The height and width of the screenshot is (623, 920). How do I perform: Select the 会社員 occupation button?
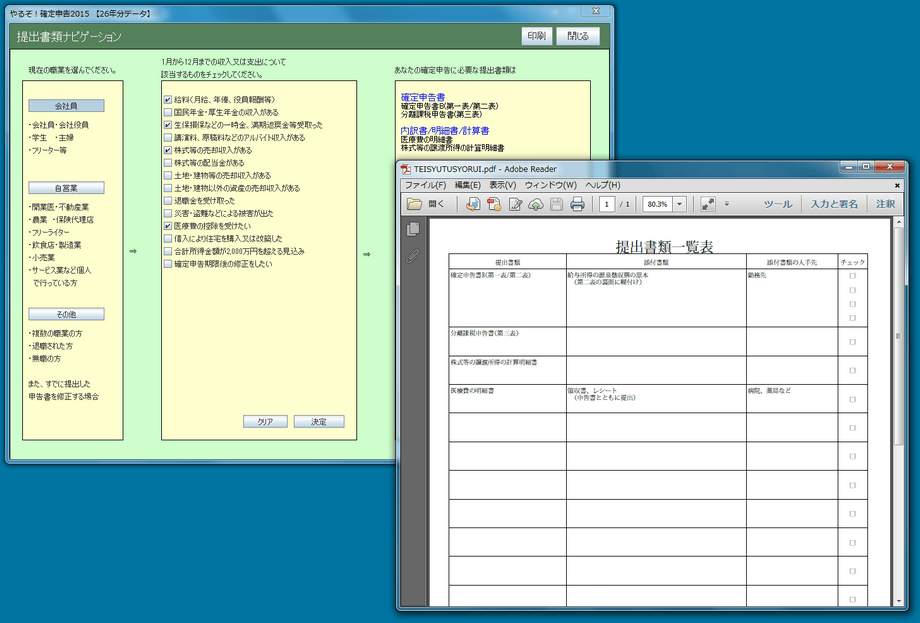tap(66, 106)
